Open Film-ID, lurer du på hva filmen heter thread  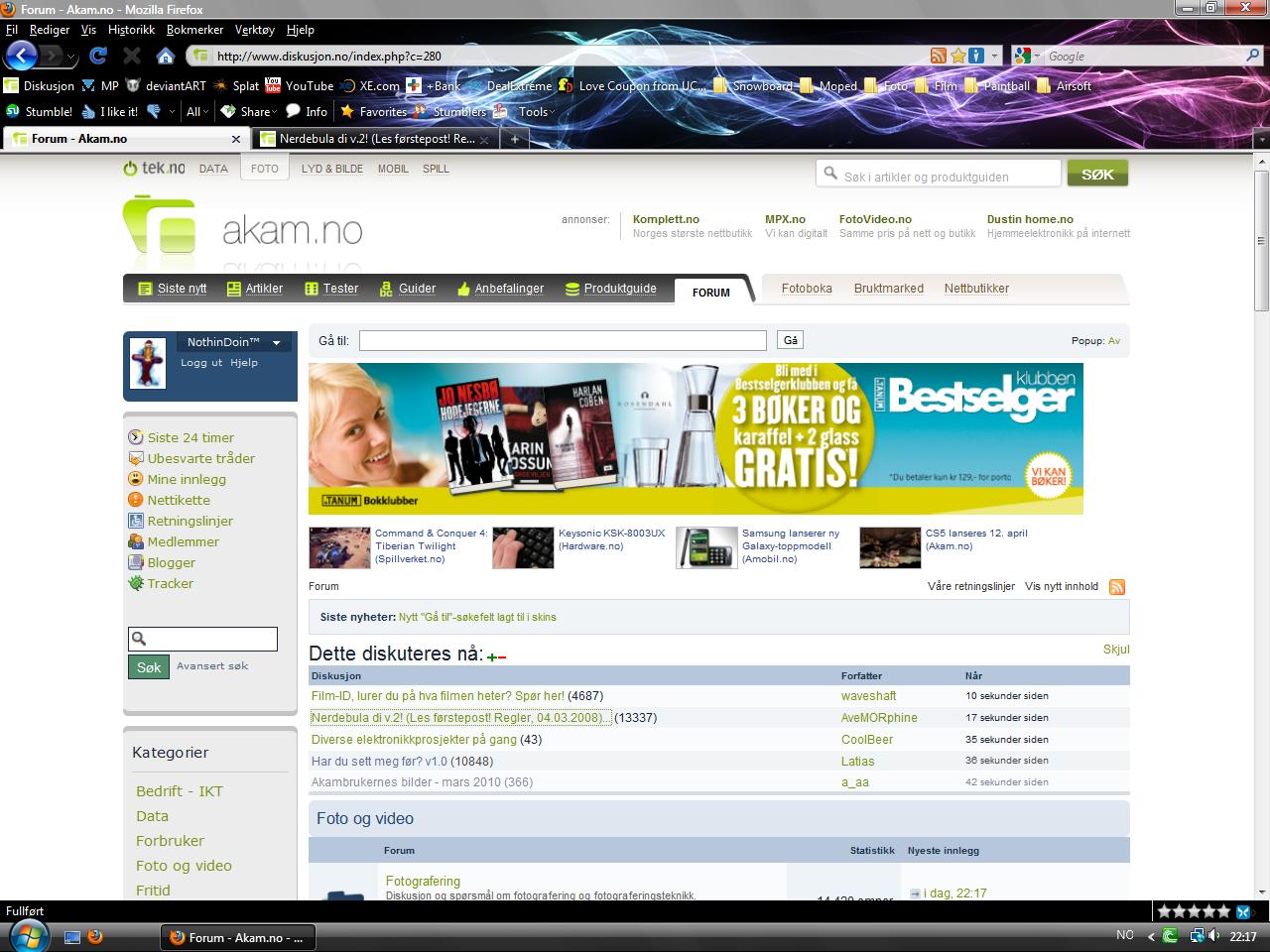(x=438, y=696)
